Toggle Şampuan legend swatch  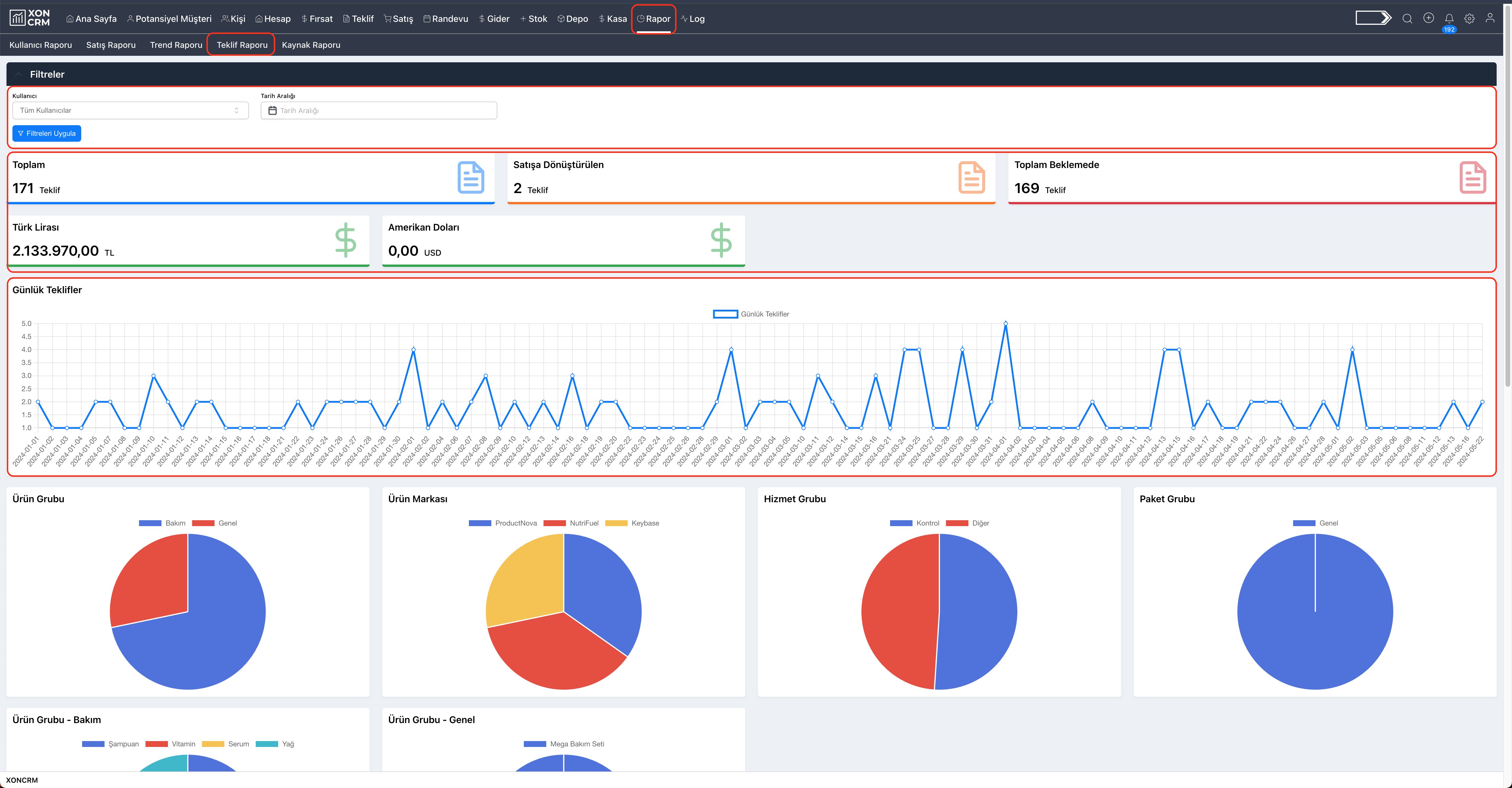(x=93, y=744)
